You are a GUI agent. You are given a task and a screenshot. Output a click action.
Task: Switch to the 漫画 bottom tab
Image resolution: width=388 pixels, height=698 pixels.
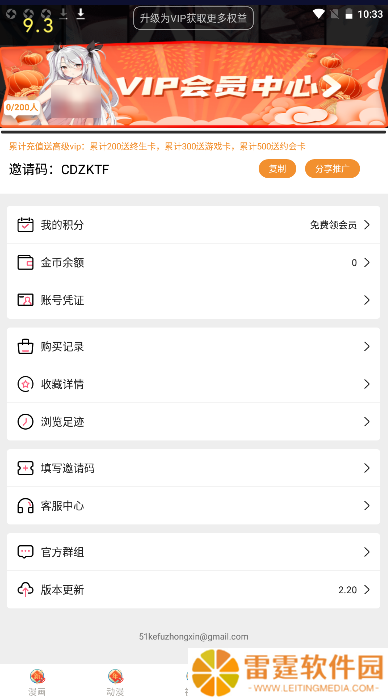(37, 682)
